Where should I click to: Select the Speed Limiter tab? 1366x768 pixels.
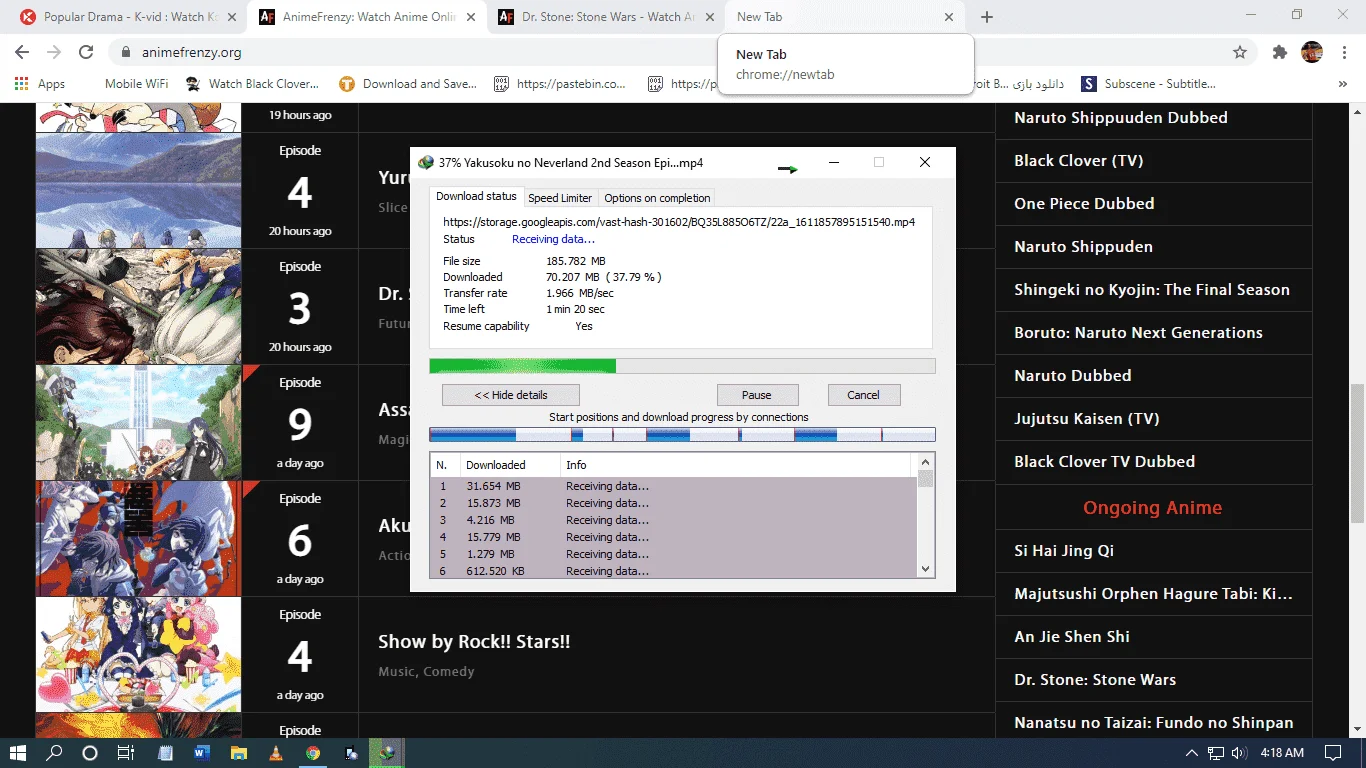(x=560, y=198)
